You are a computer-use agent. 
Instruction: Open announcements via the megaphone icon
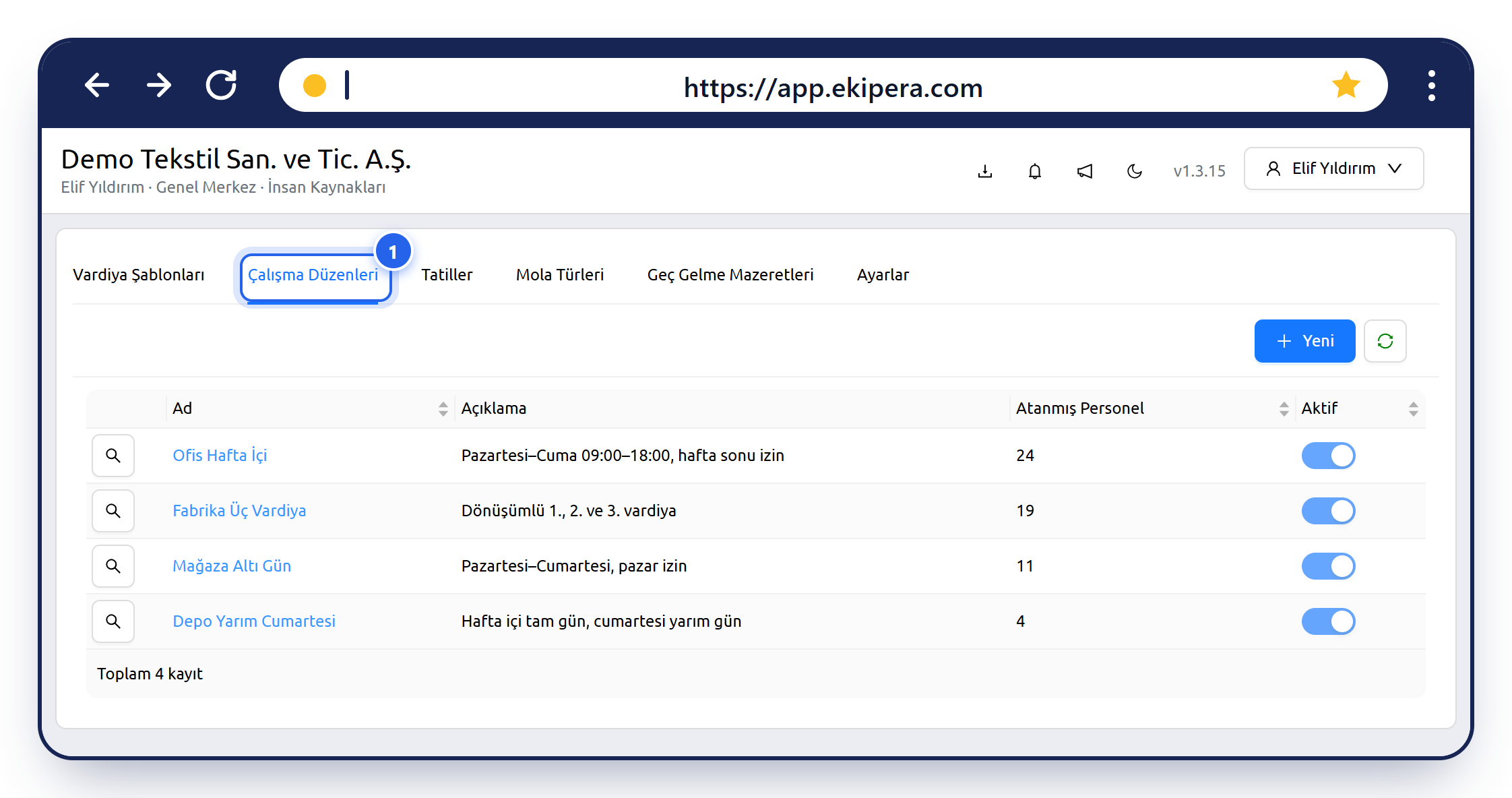pos(1085,171)
